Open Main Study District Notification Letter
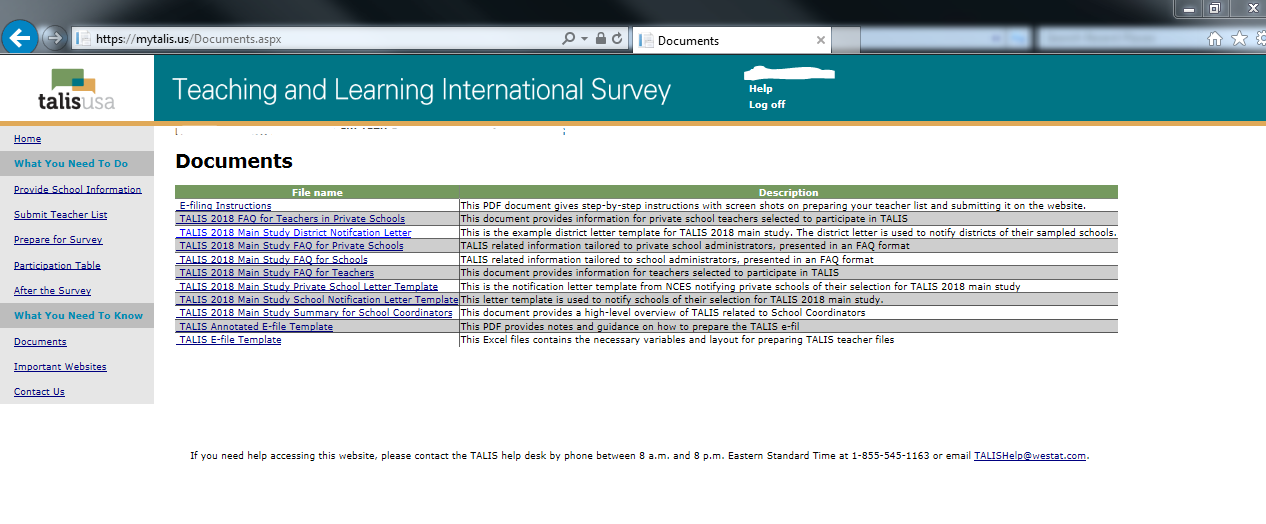The height and width of the screenshot is (524, 1266). pos(295,232)
